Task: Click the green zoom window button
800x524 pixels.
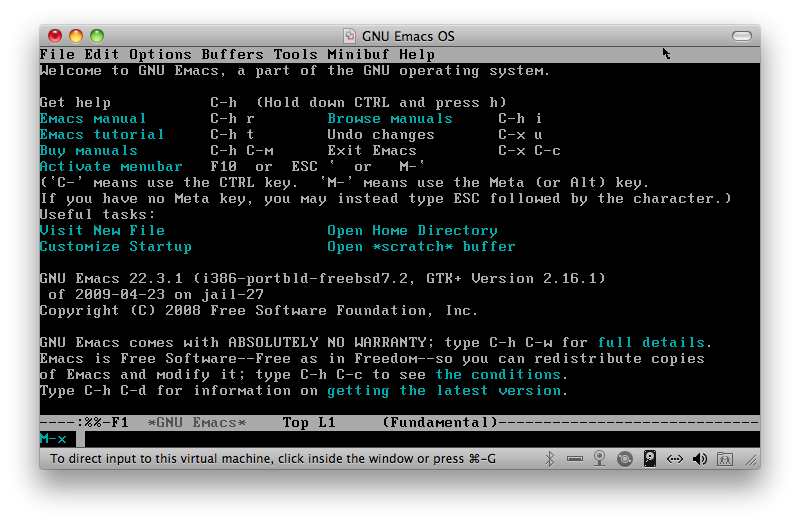Action: tap(97, 36)
